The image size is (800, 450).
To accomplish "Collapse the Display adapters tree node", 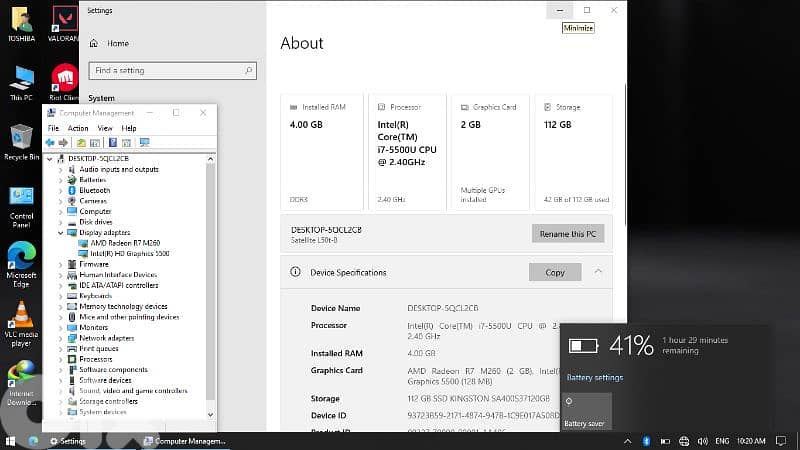I will pyautogui.click(x=61, y=232).
